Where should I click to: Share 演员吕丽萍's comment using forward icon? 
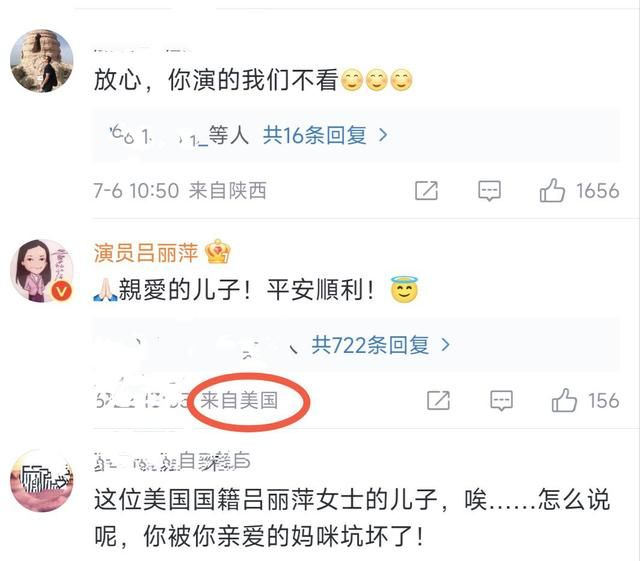438,400
